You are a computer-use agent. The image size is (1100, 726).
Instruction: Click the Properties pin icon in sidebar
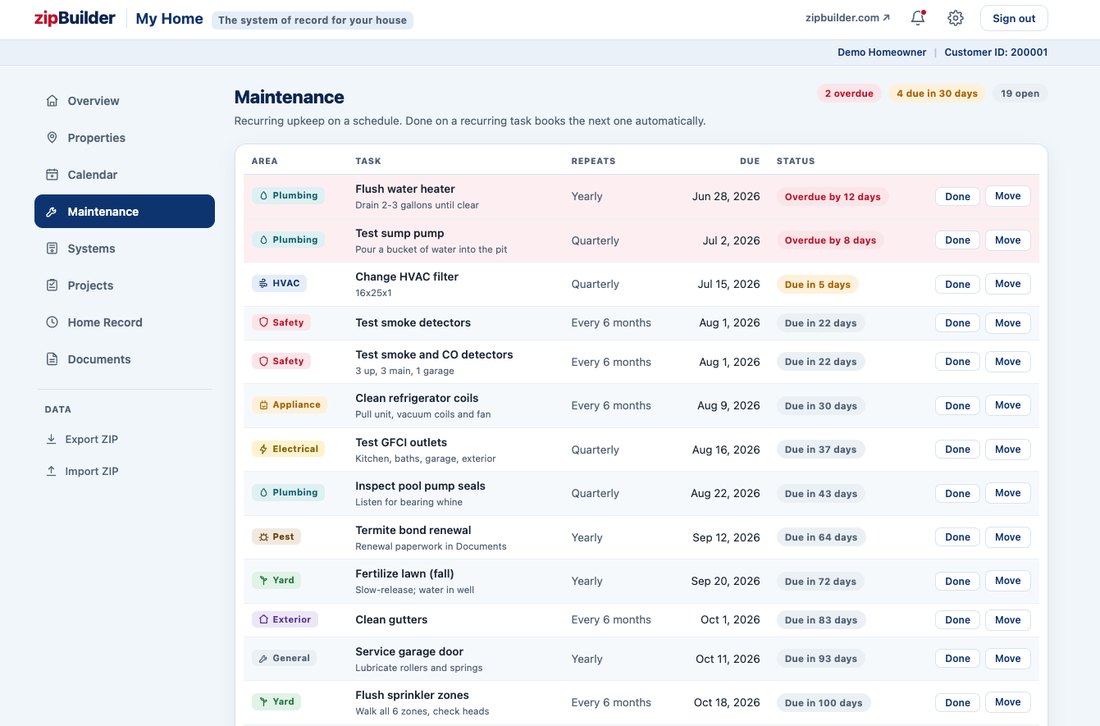(52, 137)
